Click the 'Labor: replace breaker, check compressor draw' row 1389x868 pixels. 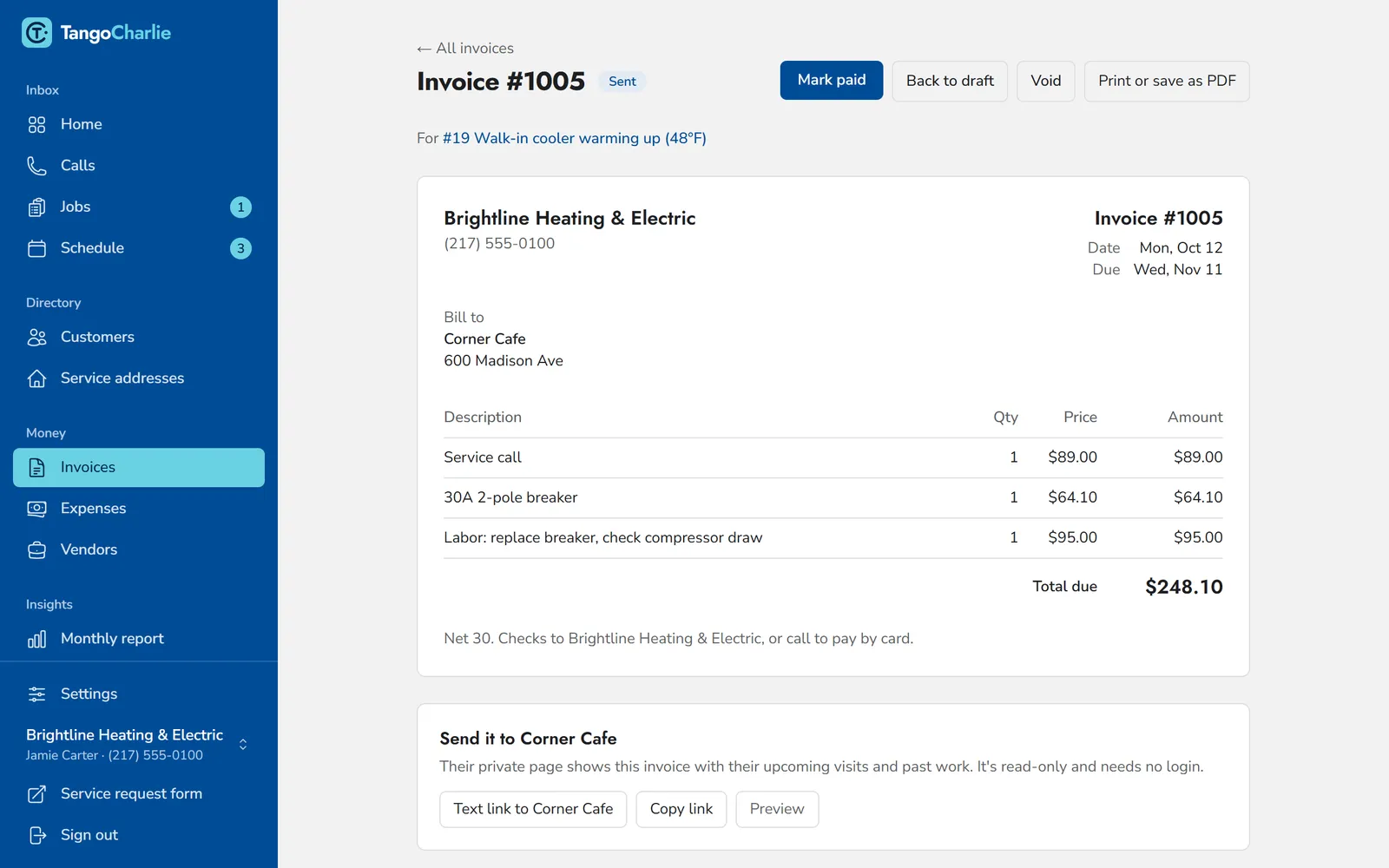click(x=833, y=538)
